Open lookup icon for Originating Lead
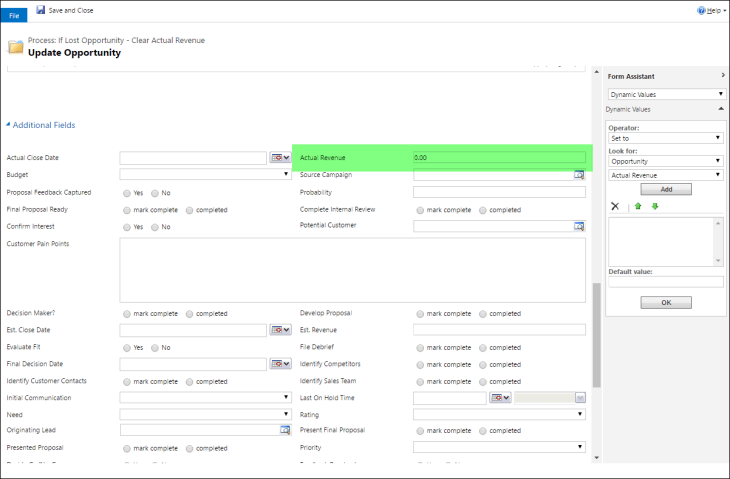 285,430
